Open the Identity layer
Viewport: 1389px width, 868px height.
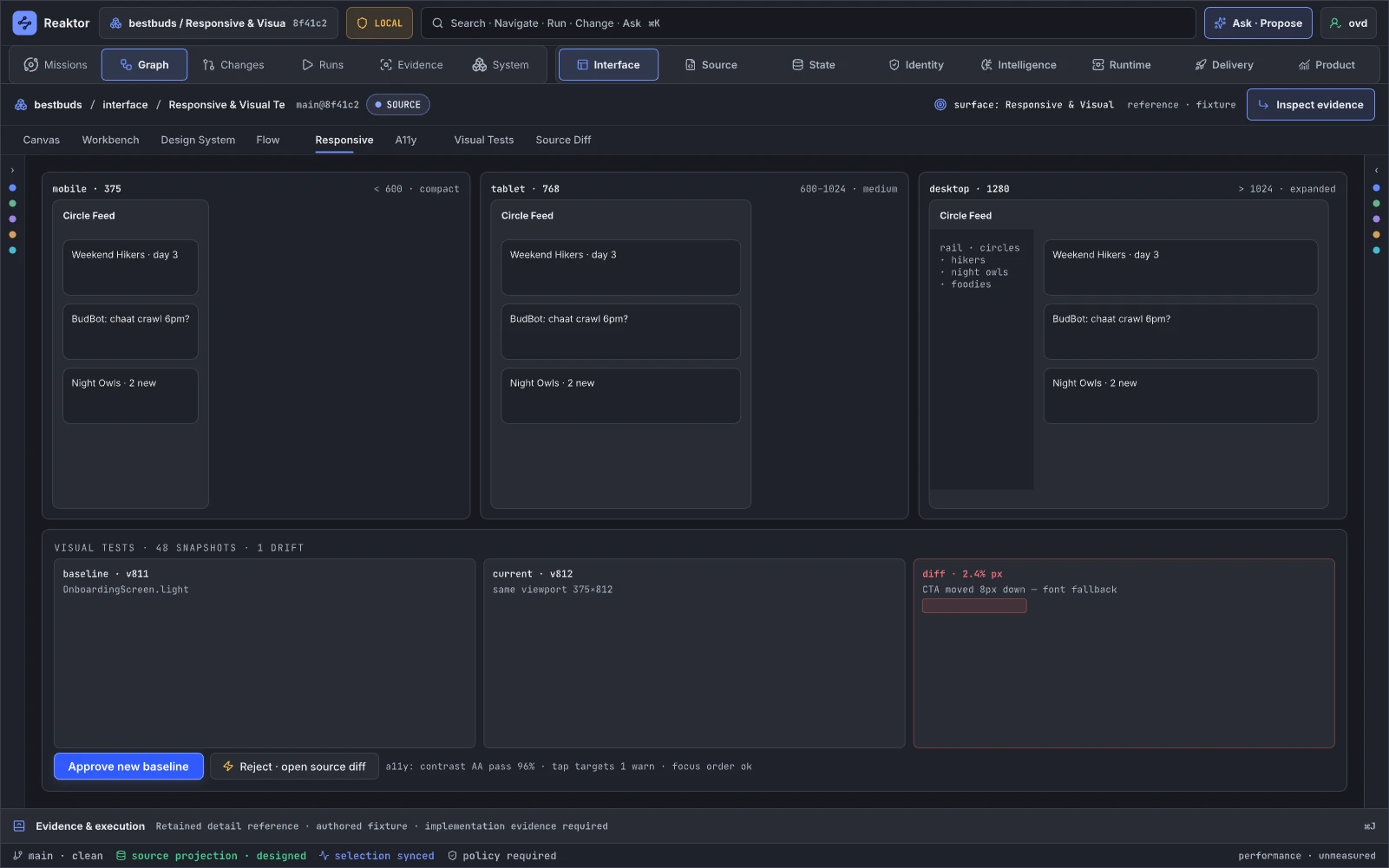tap(916, 65)
